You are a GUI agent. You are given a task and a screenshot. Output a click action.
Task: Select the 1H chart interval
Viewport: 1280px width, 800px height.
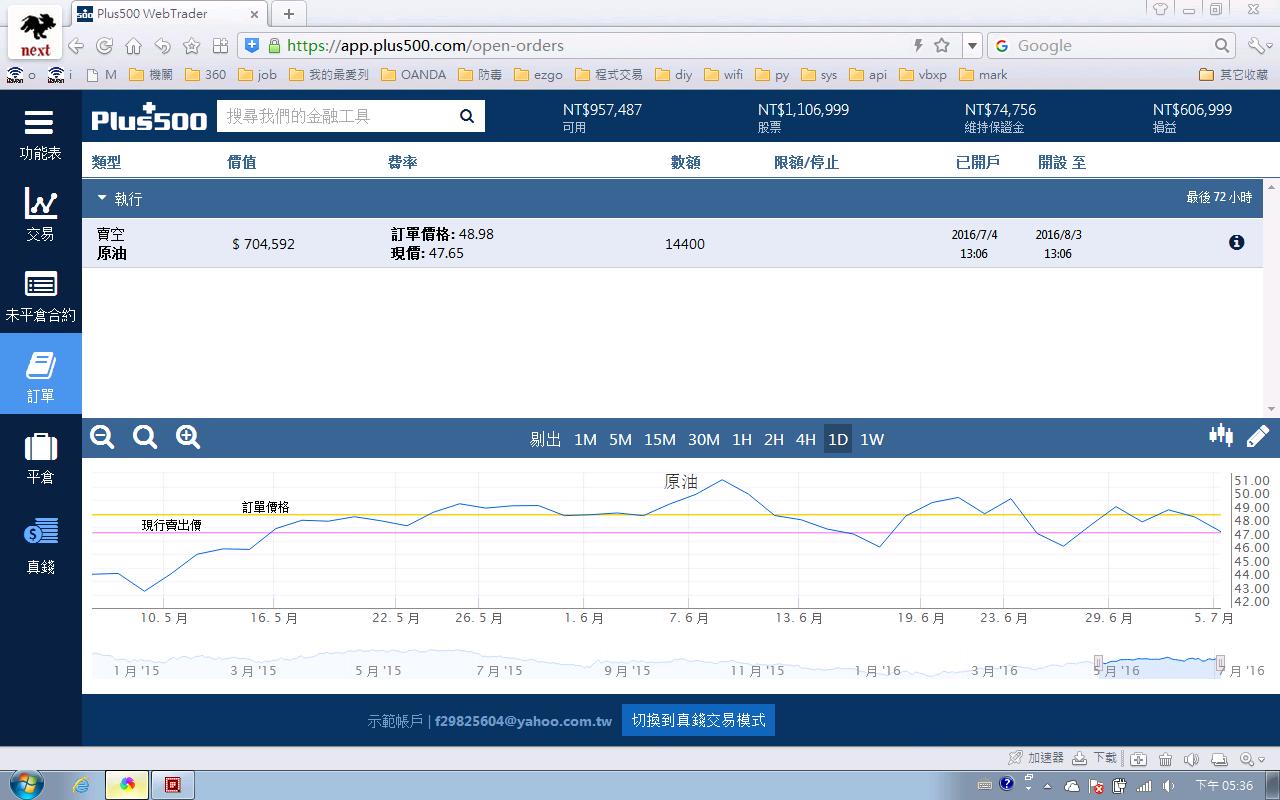742,439
